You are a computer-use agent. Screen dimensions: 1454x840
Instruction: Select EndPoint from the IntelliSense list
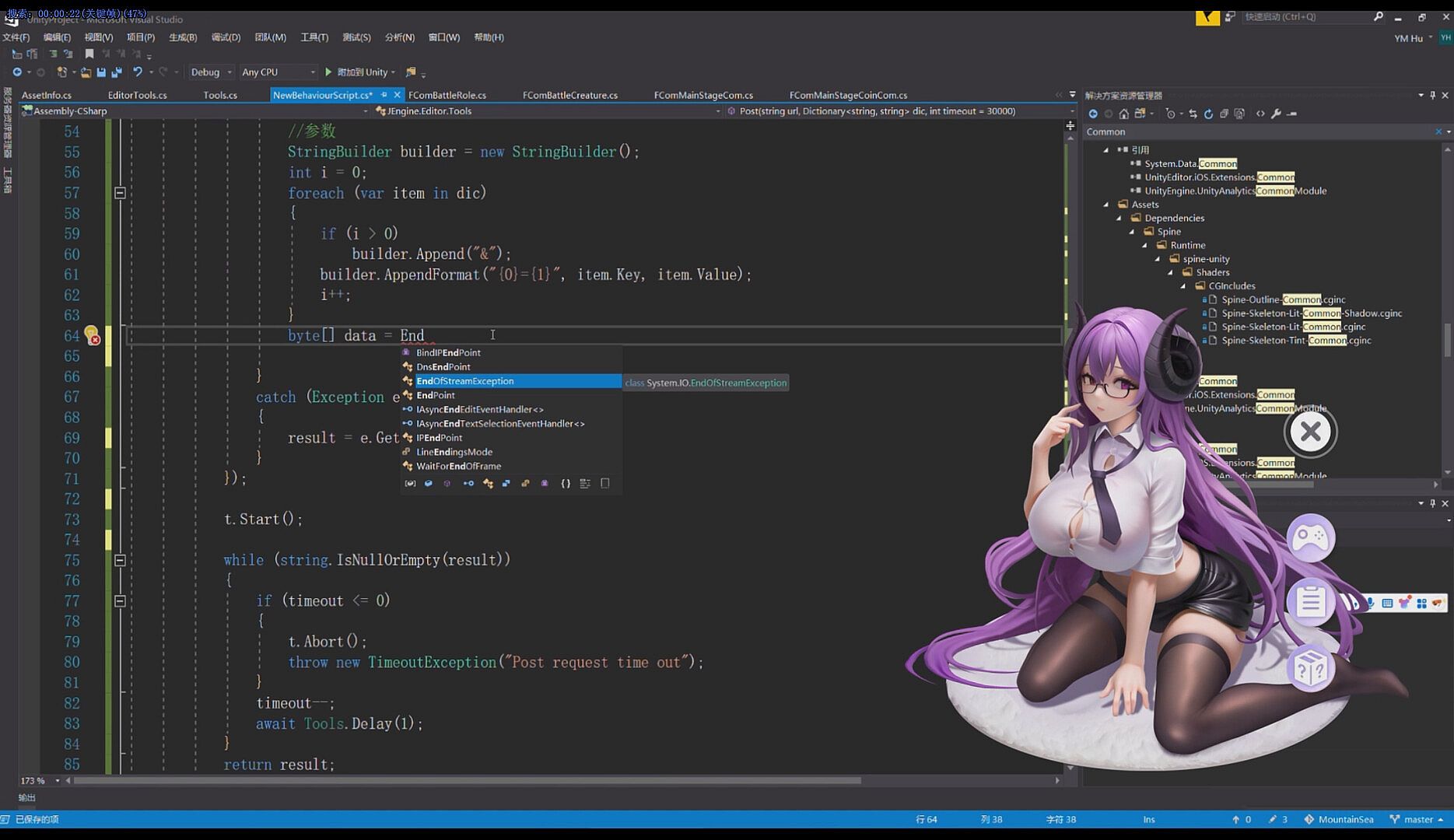pyautogui.click(x=436, y=395)
